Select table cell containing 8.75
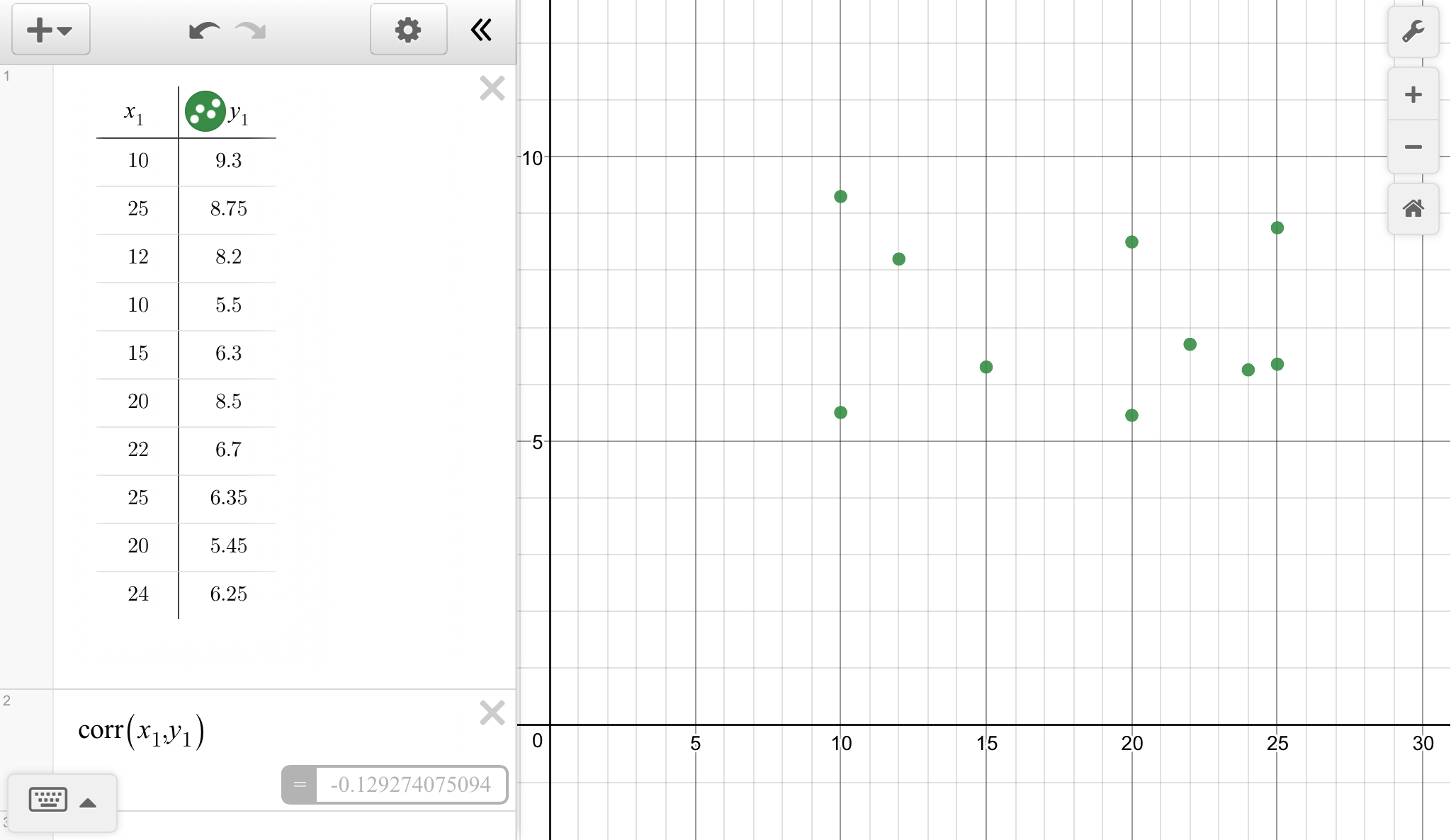 click(x=228, y=209)
